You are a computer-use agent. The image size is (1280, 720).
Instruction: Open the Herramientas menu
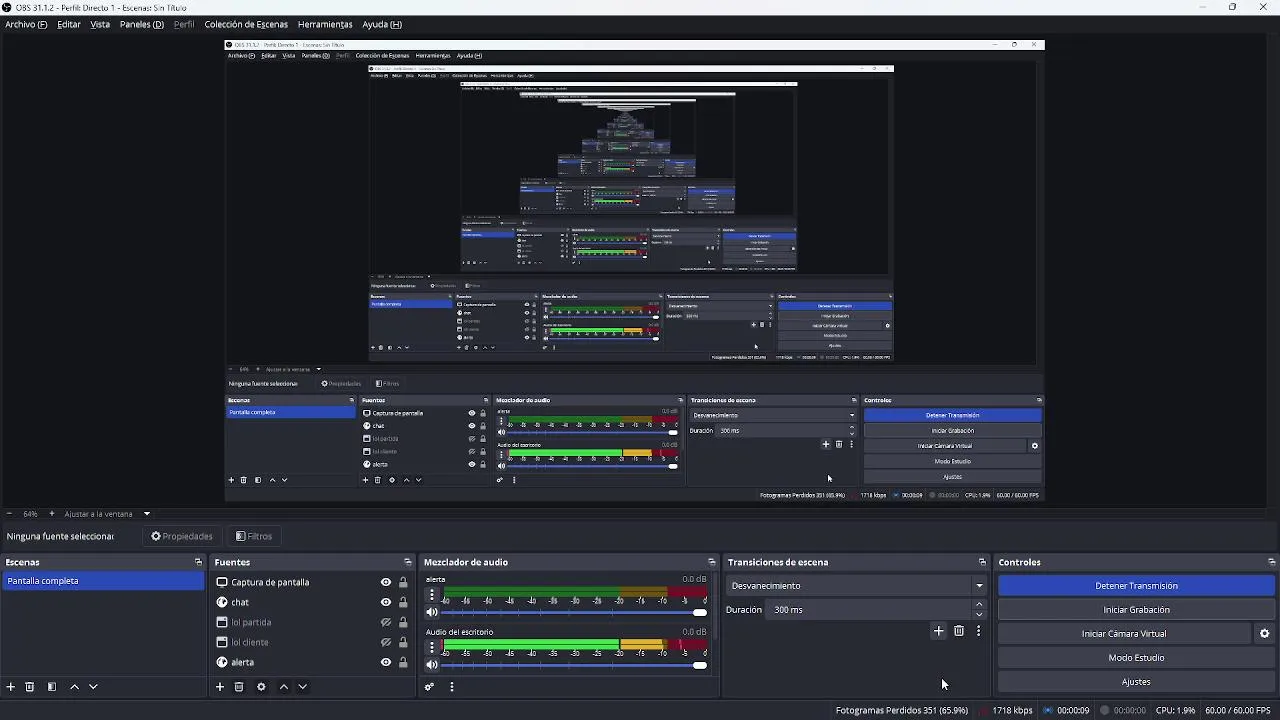325,24
